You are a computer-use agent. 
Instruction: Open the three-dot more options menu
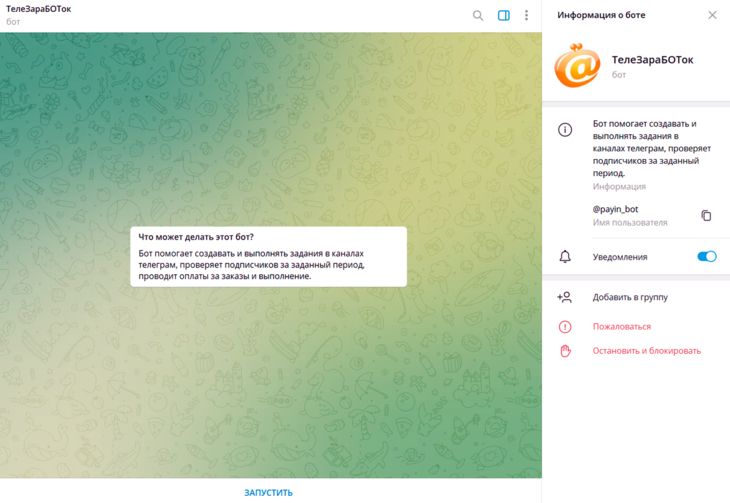(526, 15)
